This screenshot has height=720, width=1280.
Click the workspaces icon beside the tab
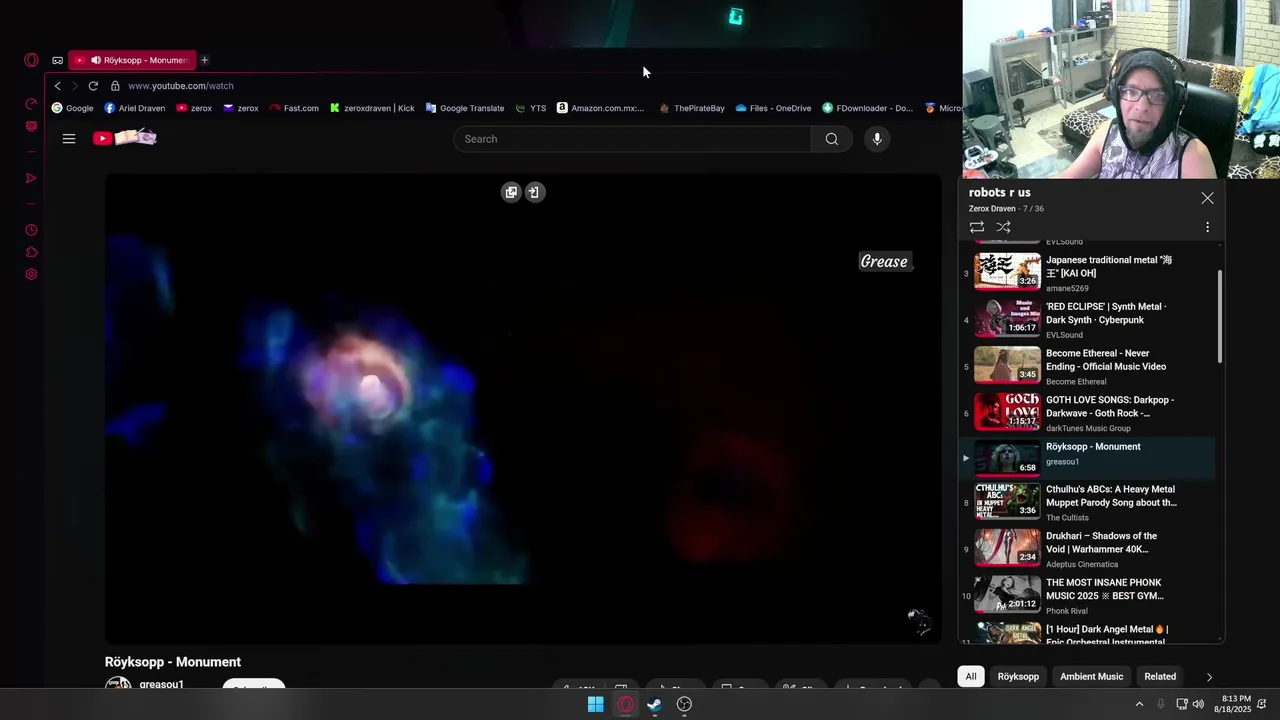[x=58, y=60]
